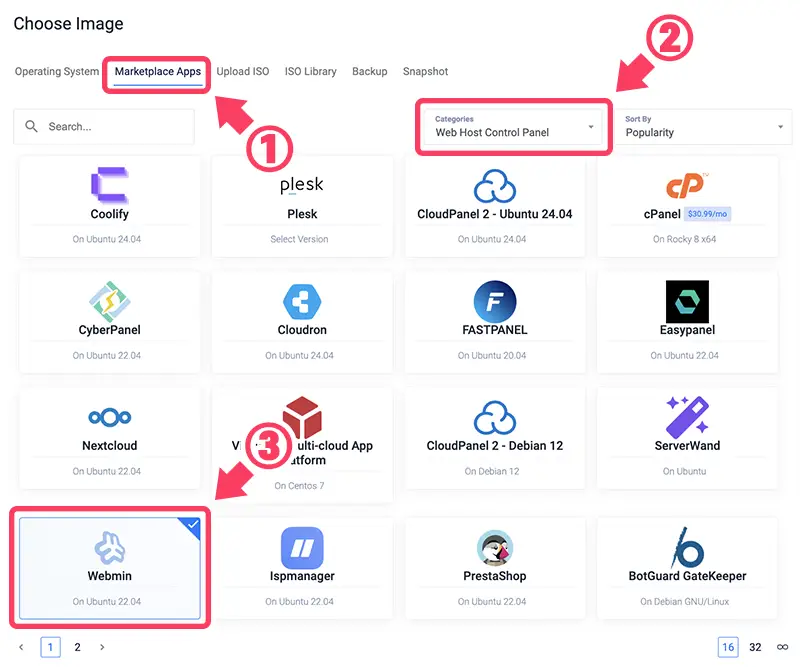Pick the Nextcloud three-circle logo

point(110,417)
